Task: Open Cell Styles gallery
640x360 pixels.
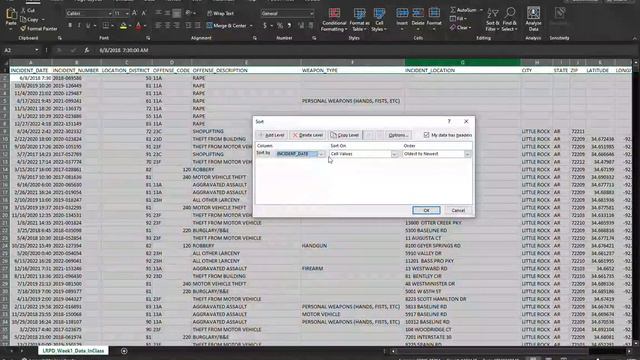Action: pyautogui.click(x=379, y=20)
